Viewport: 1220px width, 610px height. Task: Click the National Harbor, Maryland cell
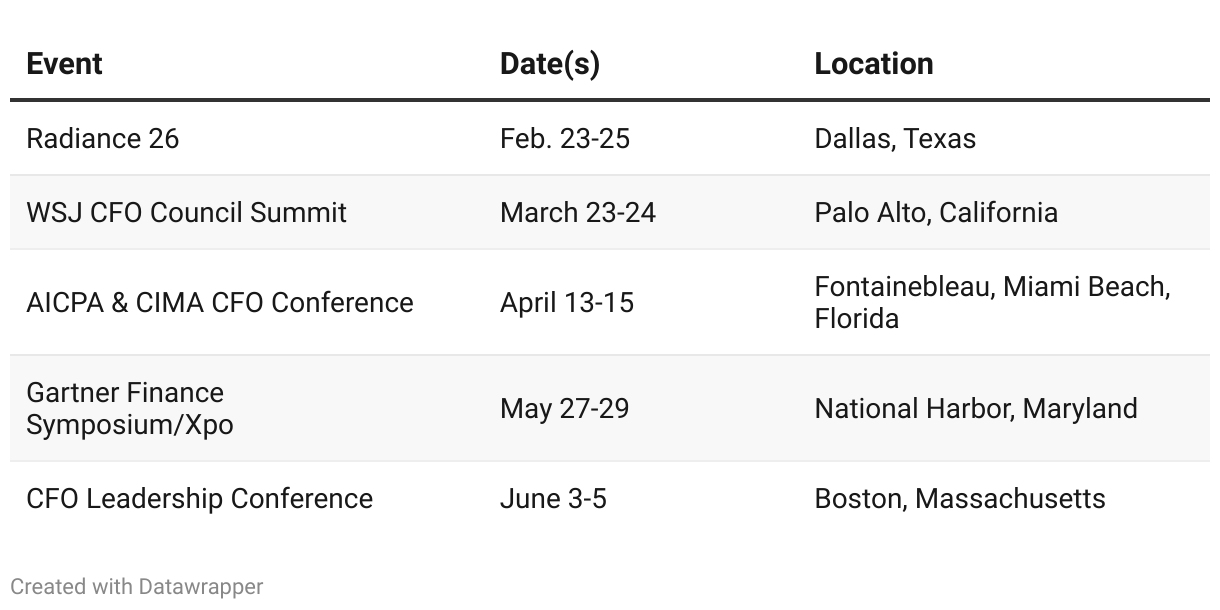976,408
